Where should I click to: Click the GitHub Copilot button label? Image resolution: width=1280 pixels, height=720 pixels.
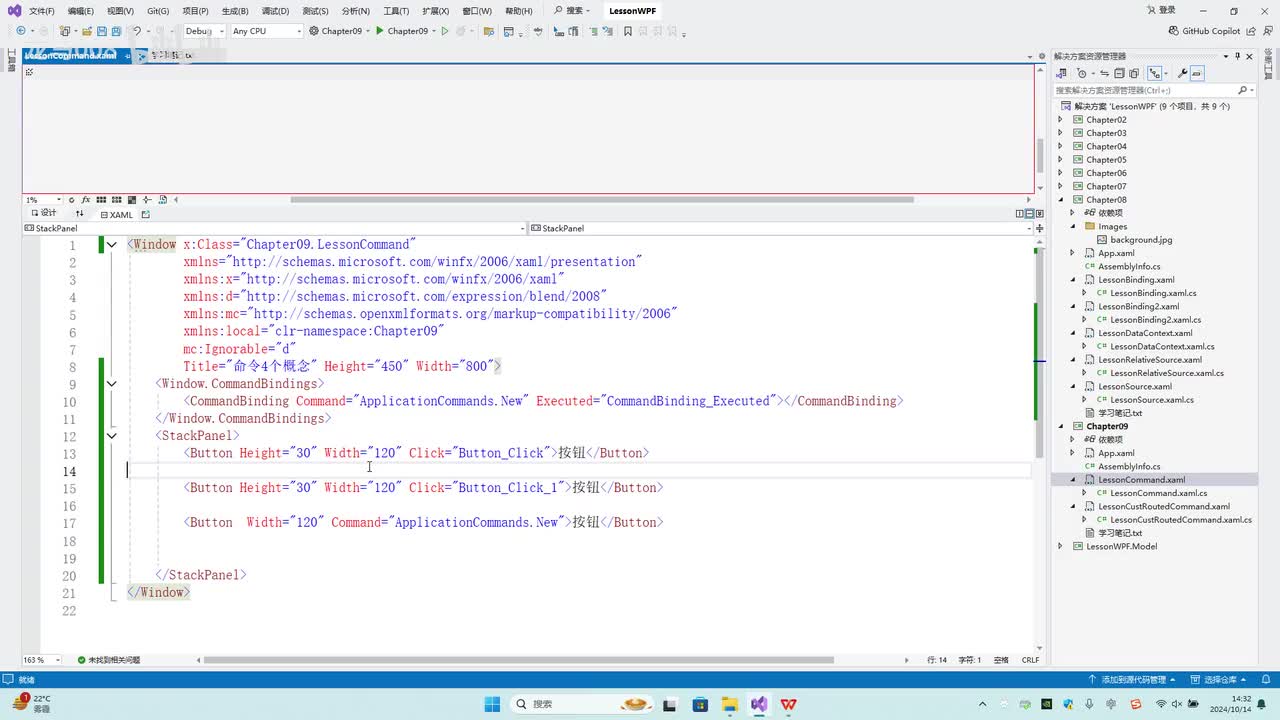click(1211, 31)
